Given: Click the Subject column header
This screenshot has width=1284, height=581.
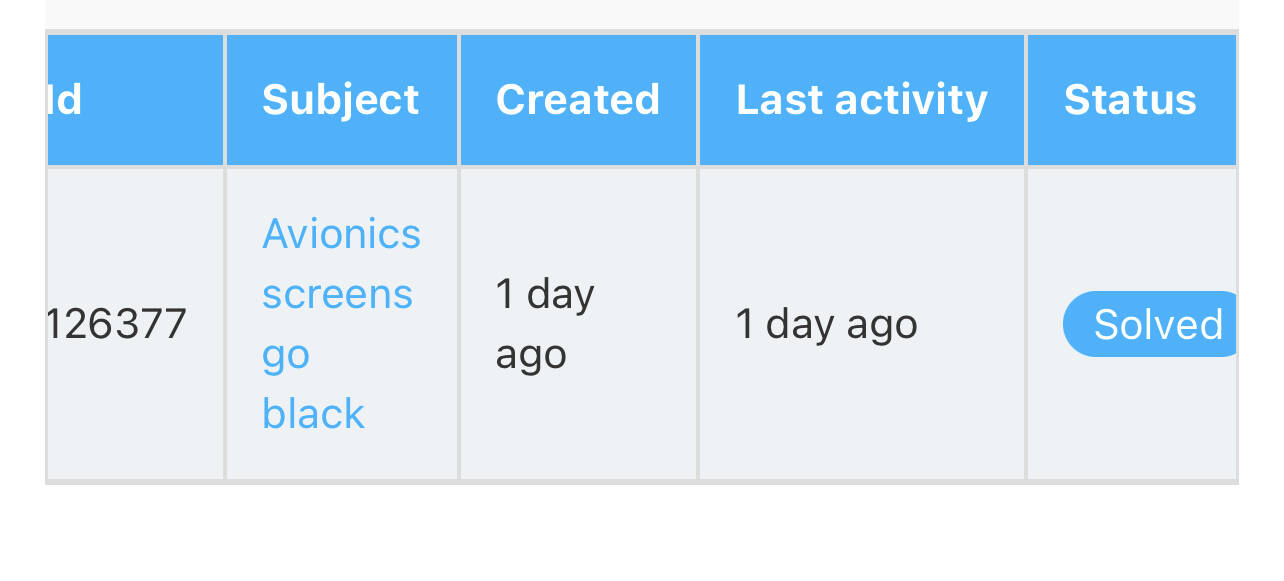Looking at the screenshot, I should pyautogui.click(x=340, y=100).
